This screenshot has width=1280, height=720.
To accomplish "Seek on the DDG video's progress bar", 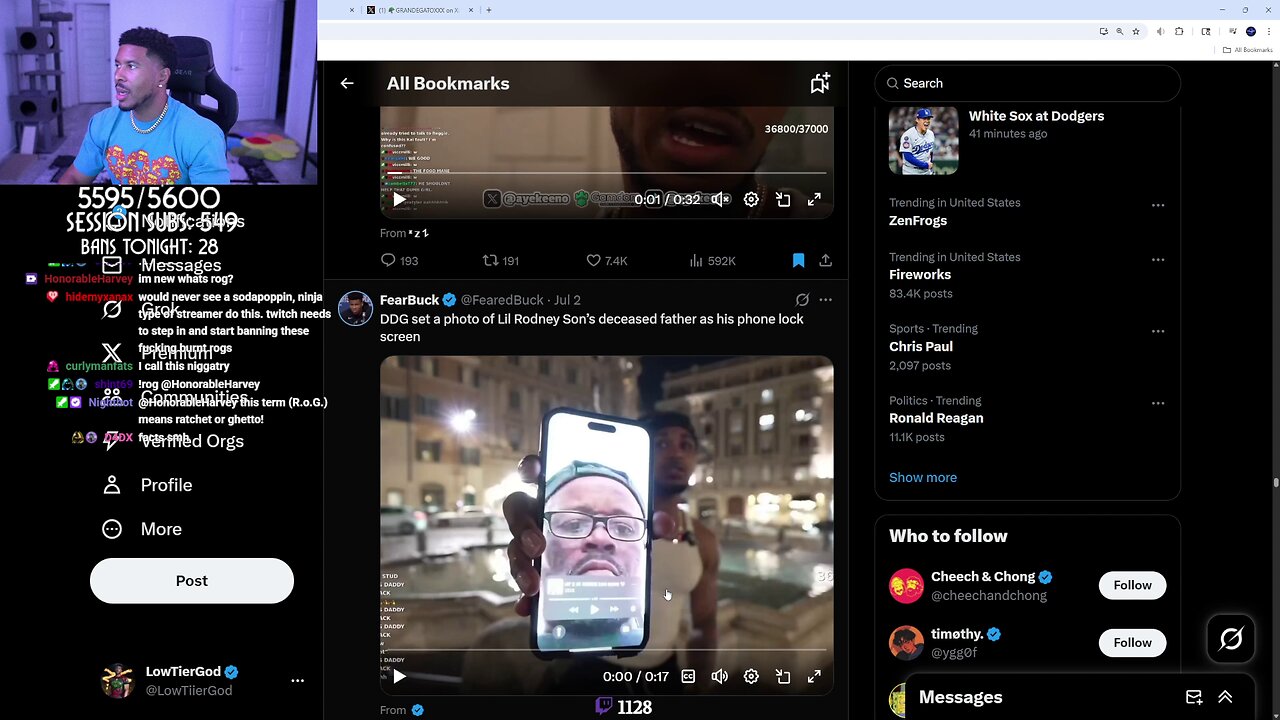I will pyautogui.click(x=607, y=650).
